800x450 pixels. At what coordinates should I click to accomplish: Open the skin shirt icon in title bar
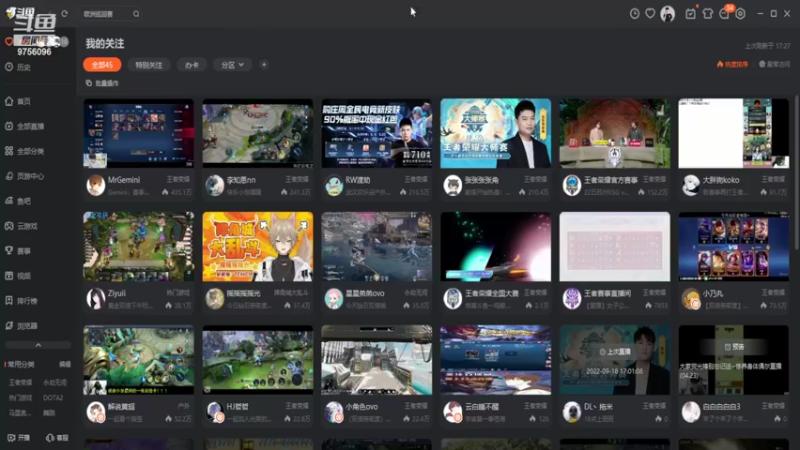[707, 14]
